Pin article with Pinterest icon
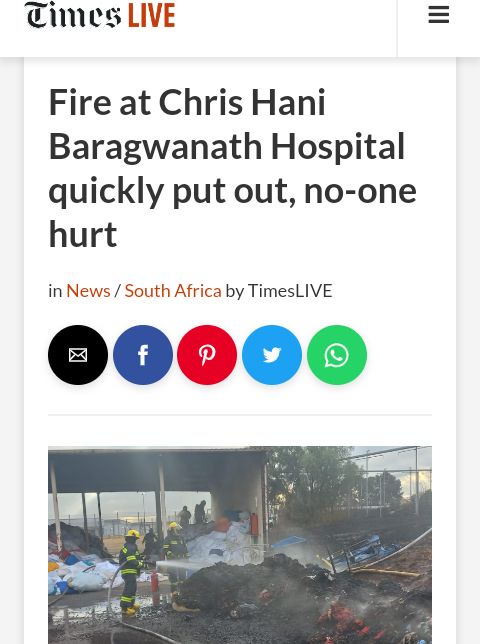Image resolution: width=480 pixels, height=644 pixels. click(x=207, y=355)
